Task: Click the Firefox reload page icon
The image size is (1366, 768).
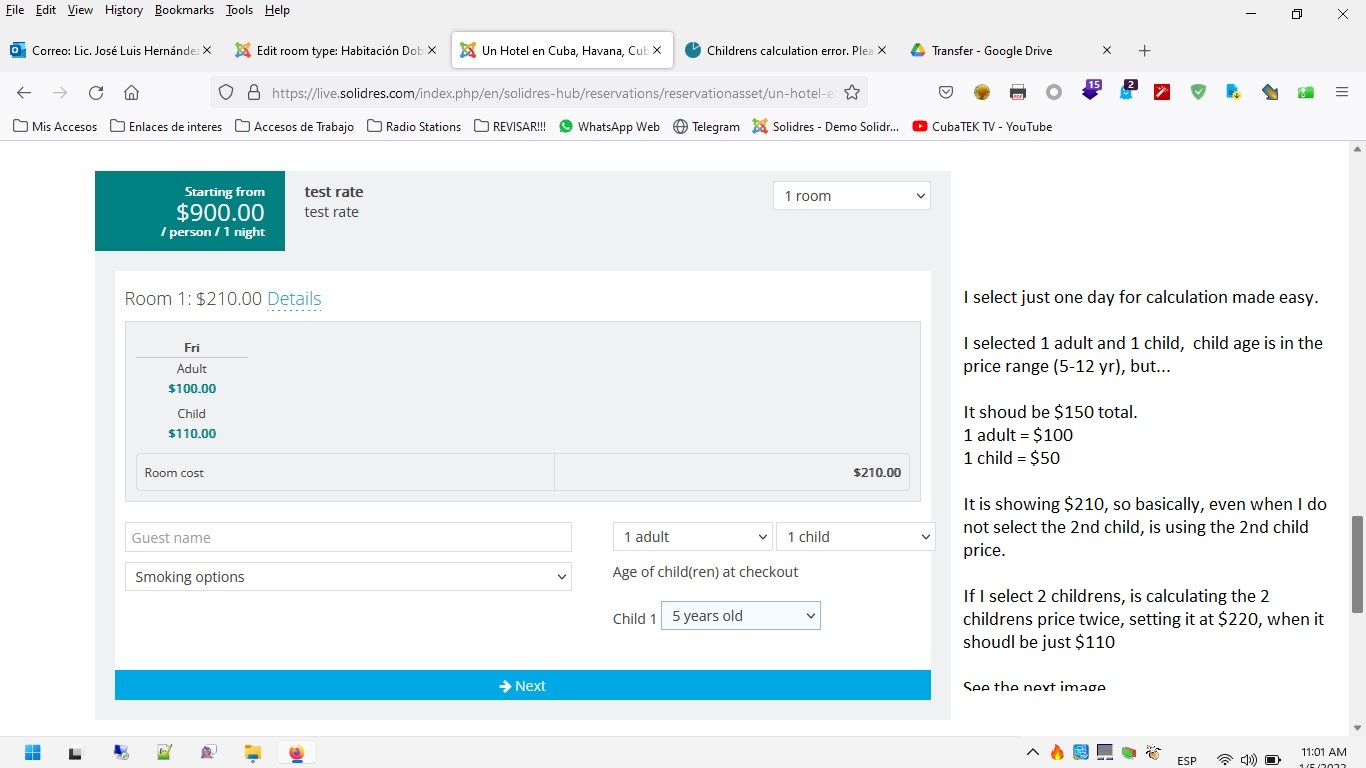Action: pos(96,93)
